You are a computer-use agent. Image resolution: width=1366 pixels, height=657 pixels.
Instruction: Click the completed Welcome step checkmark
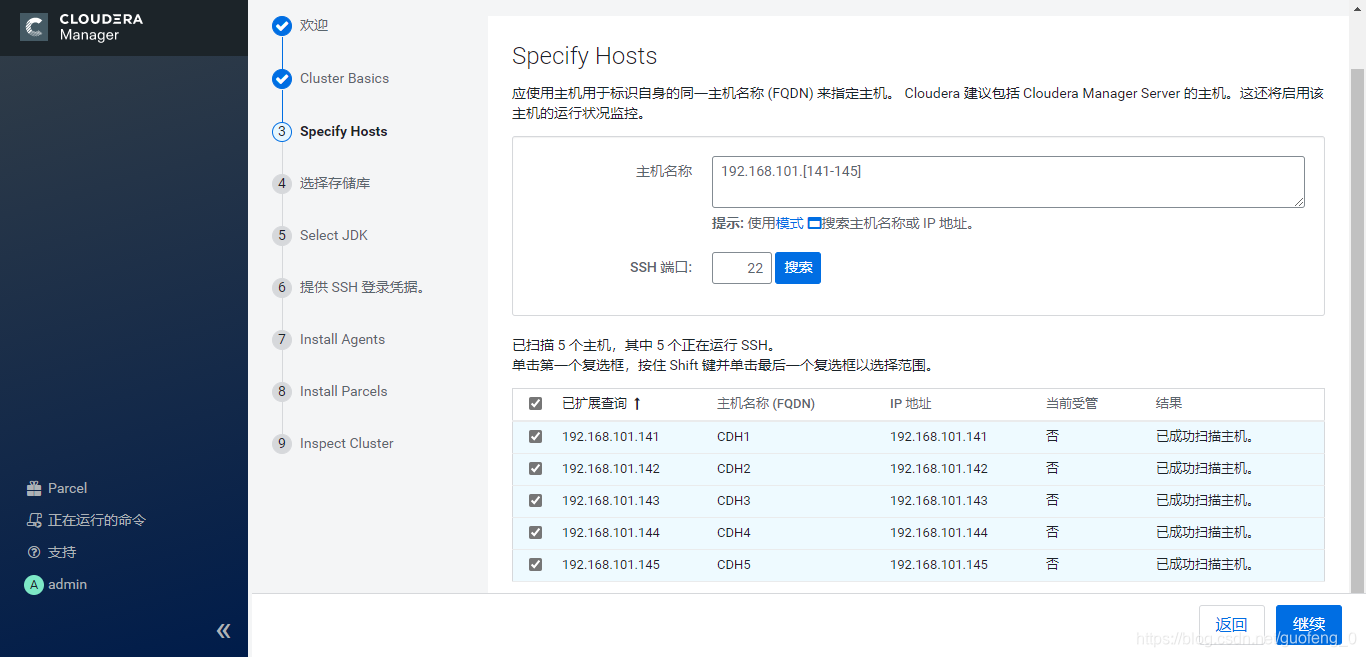(x=282, y=25)
